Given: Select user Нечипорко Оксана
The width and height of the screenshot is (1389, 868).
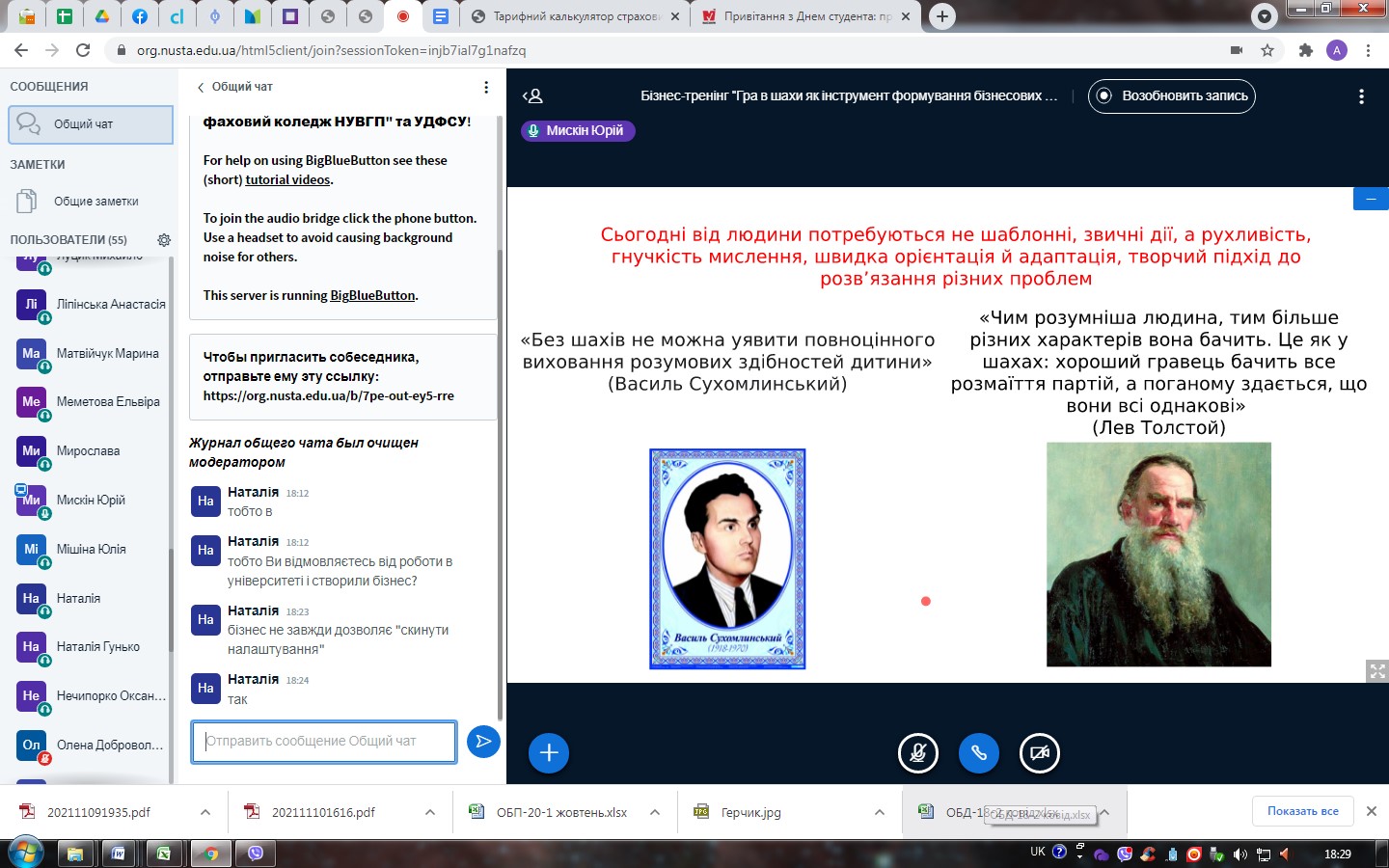Looking at the screenshot, I should point(92,695).
